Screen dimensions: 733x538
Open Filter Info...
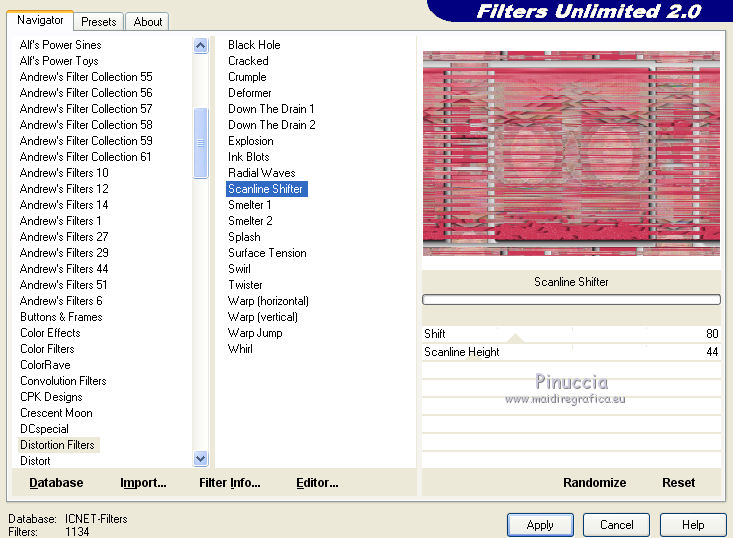(230, 482)
